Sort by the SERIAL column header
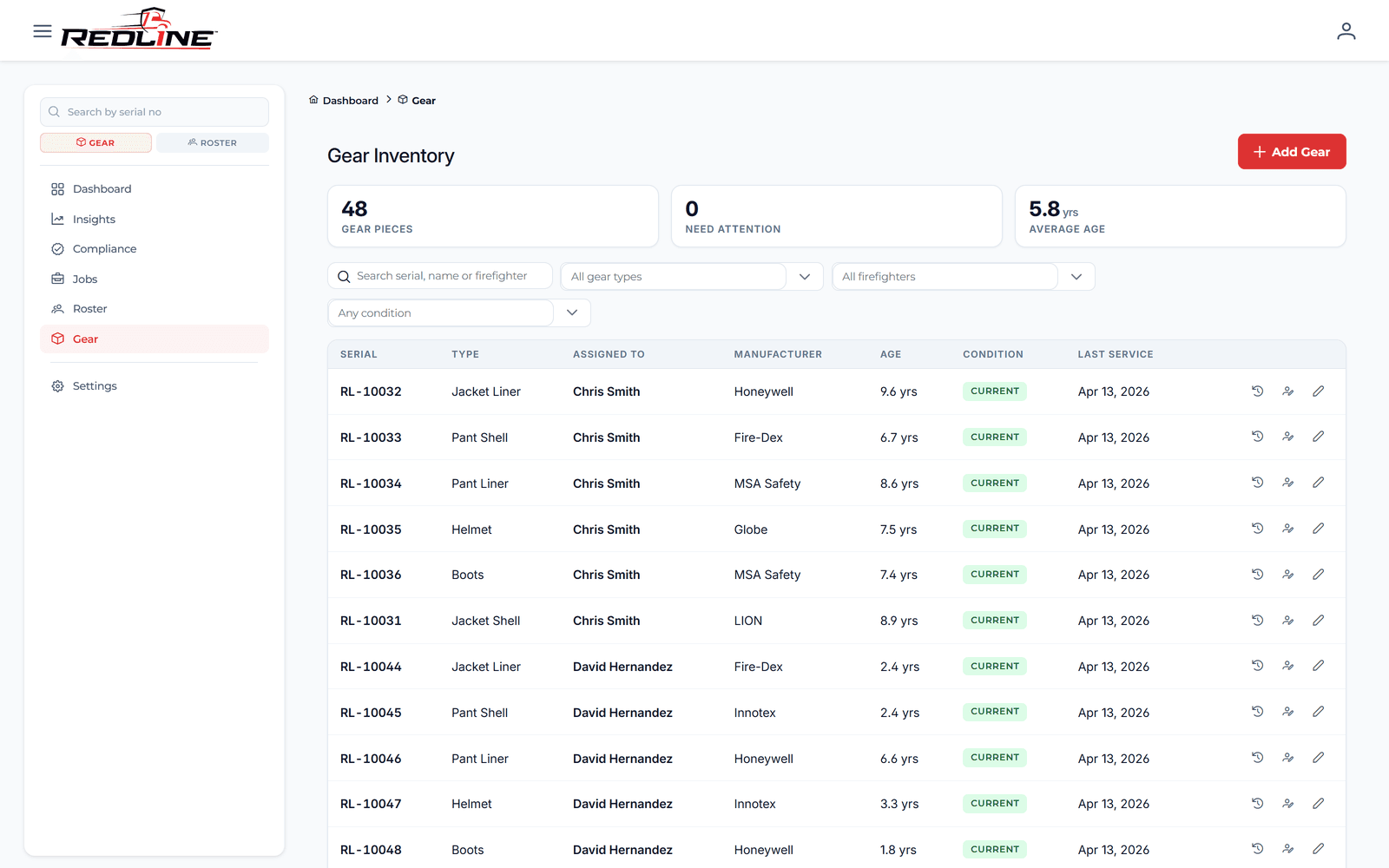This screenshot has width=1389, height=868. (359, 354)
